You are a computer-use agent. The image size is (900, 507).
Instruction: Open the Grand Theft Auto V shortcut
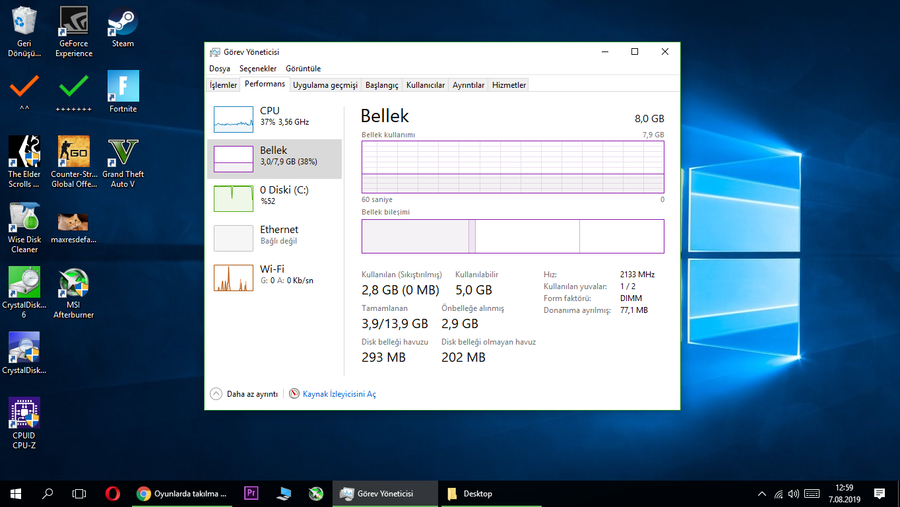click(x=123, y=162)
